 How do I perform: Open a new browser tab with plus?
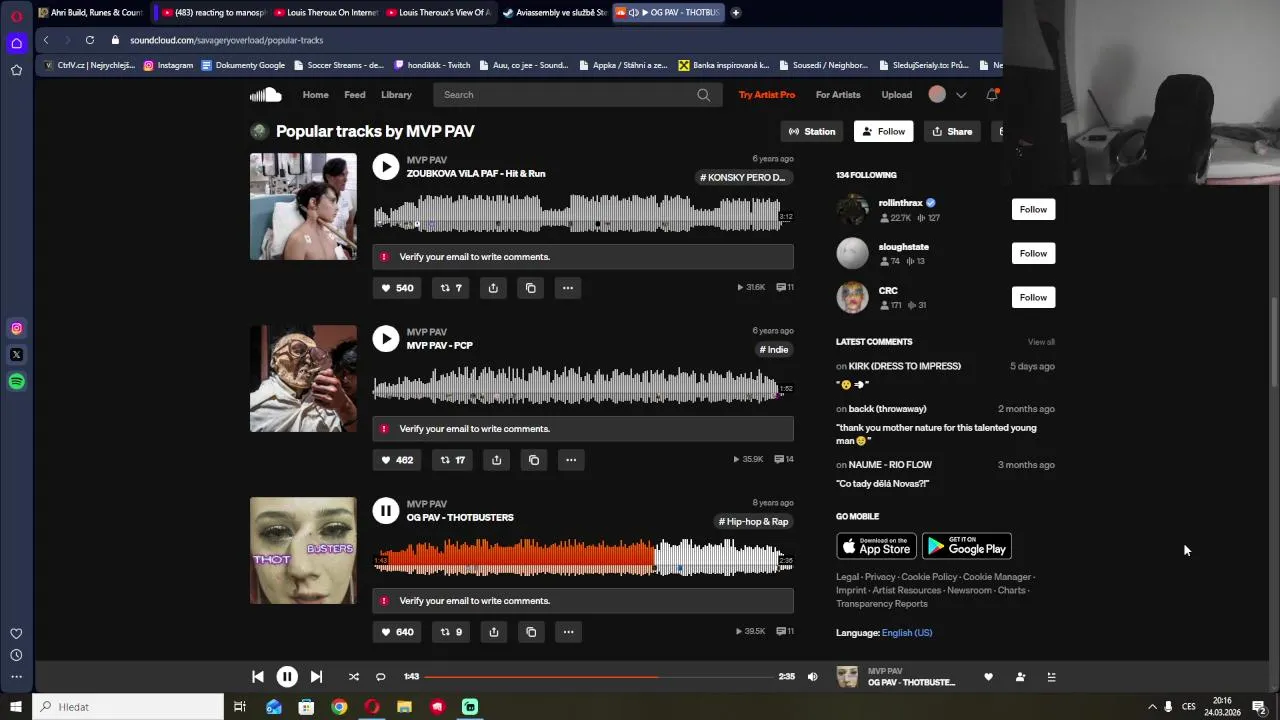(x=736, y=12)
